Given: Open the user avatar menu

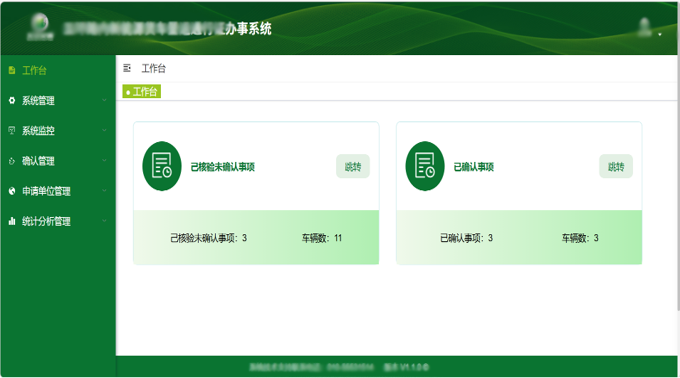Looking at the screenshot, I should 644,26.
